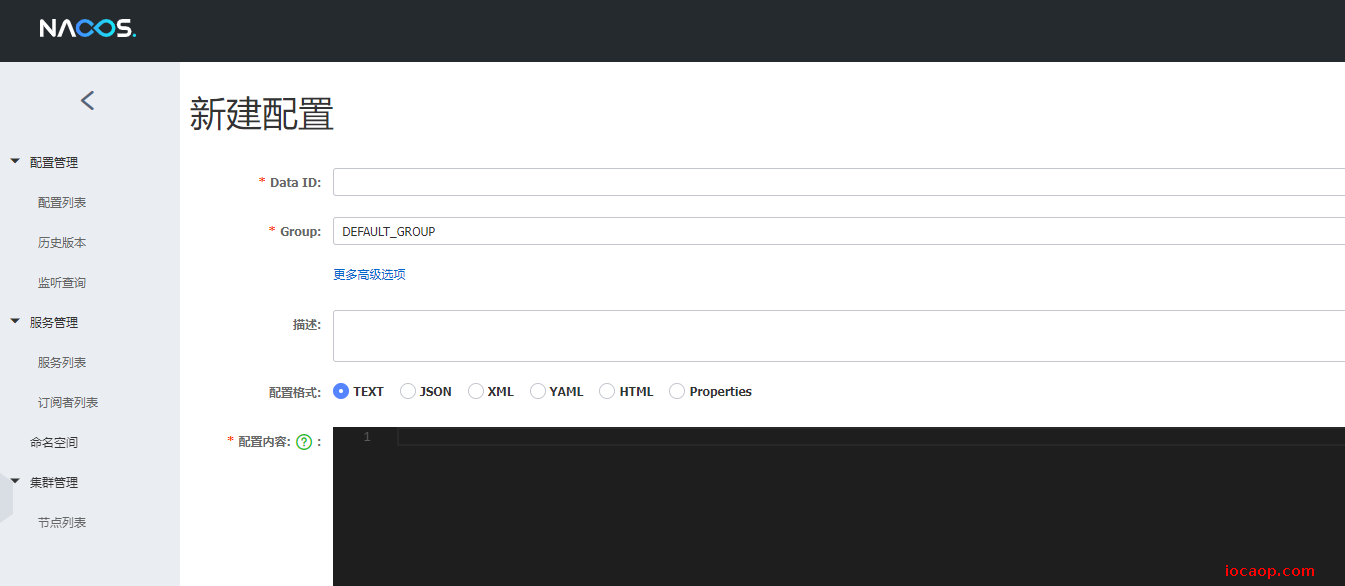Open 配置列表 in the sidebar
The height and width of the screenshot is (586, 1345).
(62, 202)
